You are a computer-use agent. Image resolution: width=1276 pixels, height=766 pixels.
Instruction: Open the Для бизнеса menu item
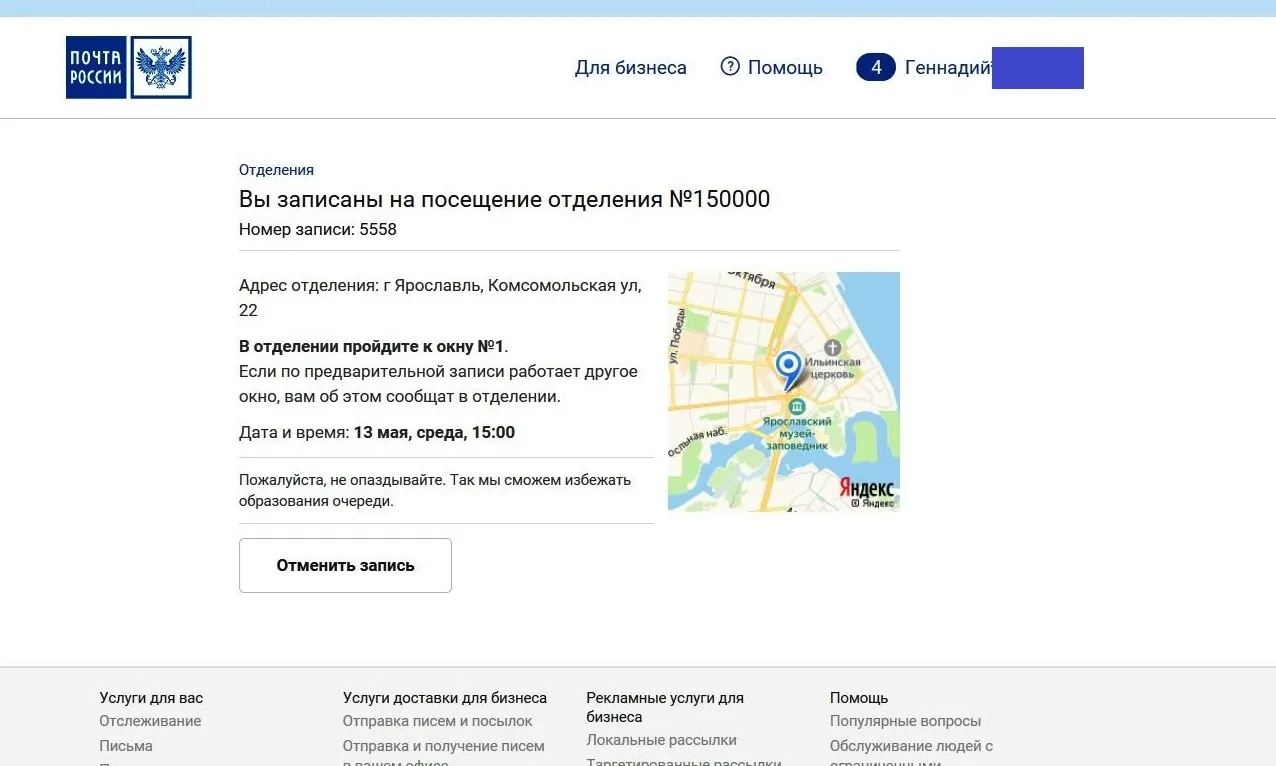[x=630, y=68]
